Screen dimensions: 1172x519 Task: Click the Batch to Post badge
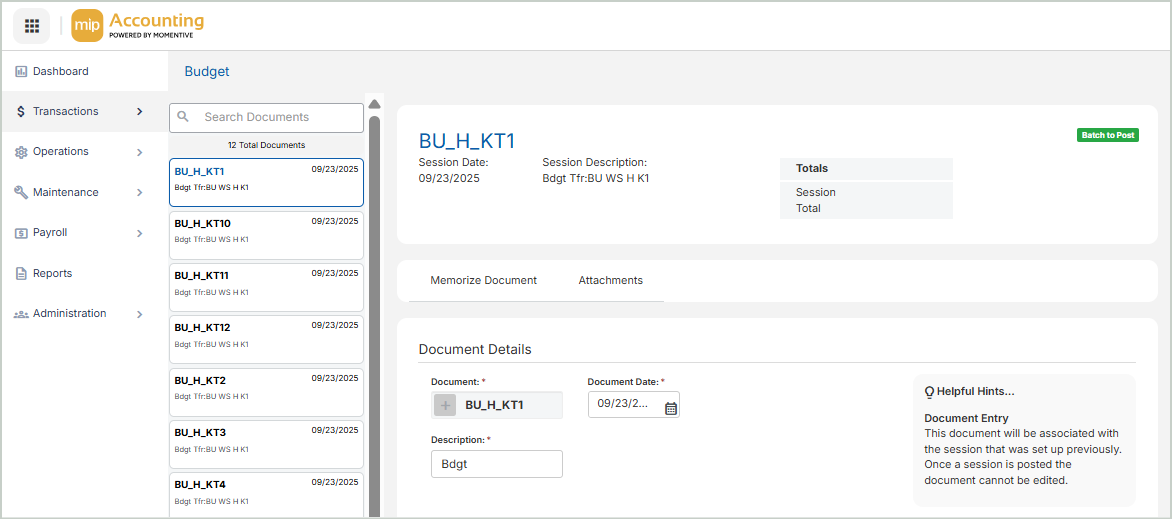pos(1107,135)
